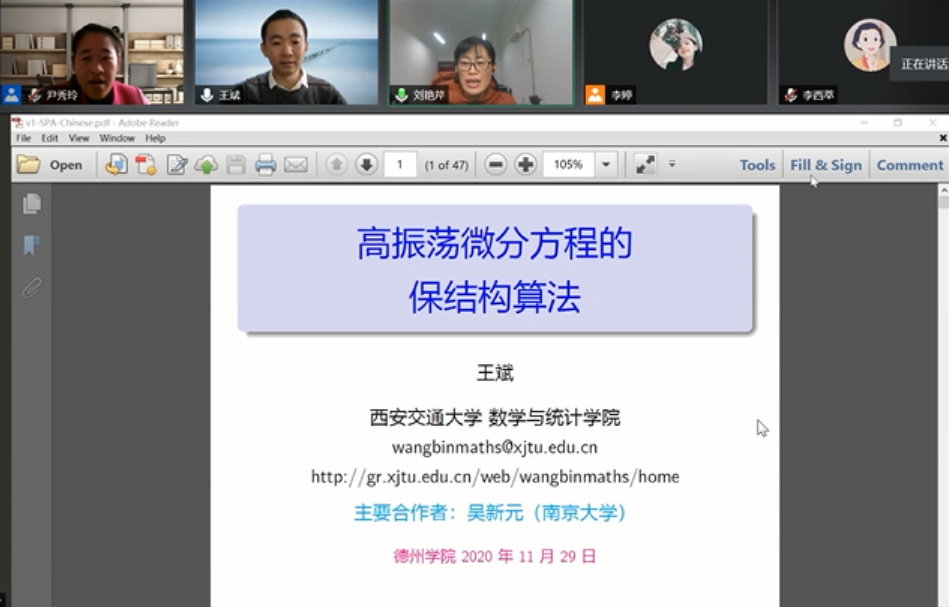Screen dimensions: 949x607
Task: Expand the 105% zoom level dropdown
Action: point(606,165)
